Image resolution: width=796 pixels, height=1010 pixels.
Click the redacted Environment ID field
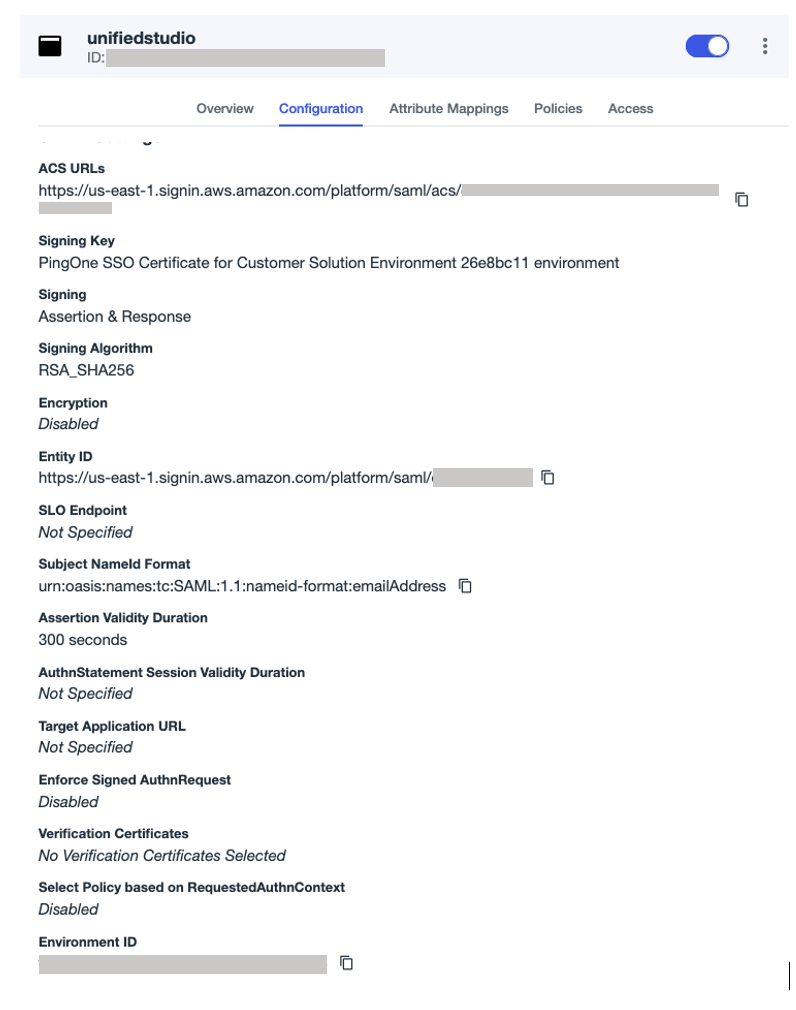coord(182,963)
